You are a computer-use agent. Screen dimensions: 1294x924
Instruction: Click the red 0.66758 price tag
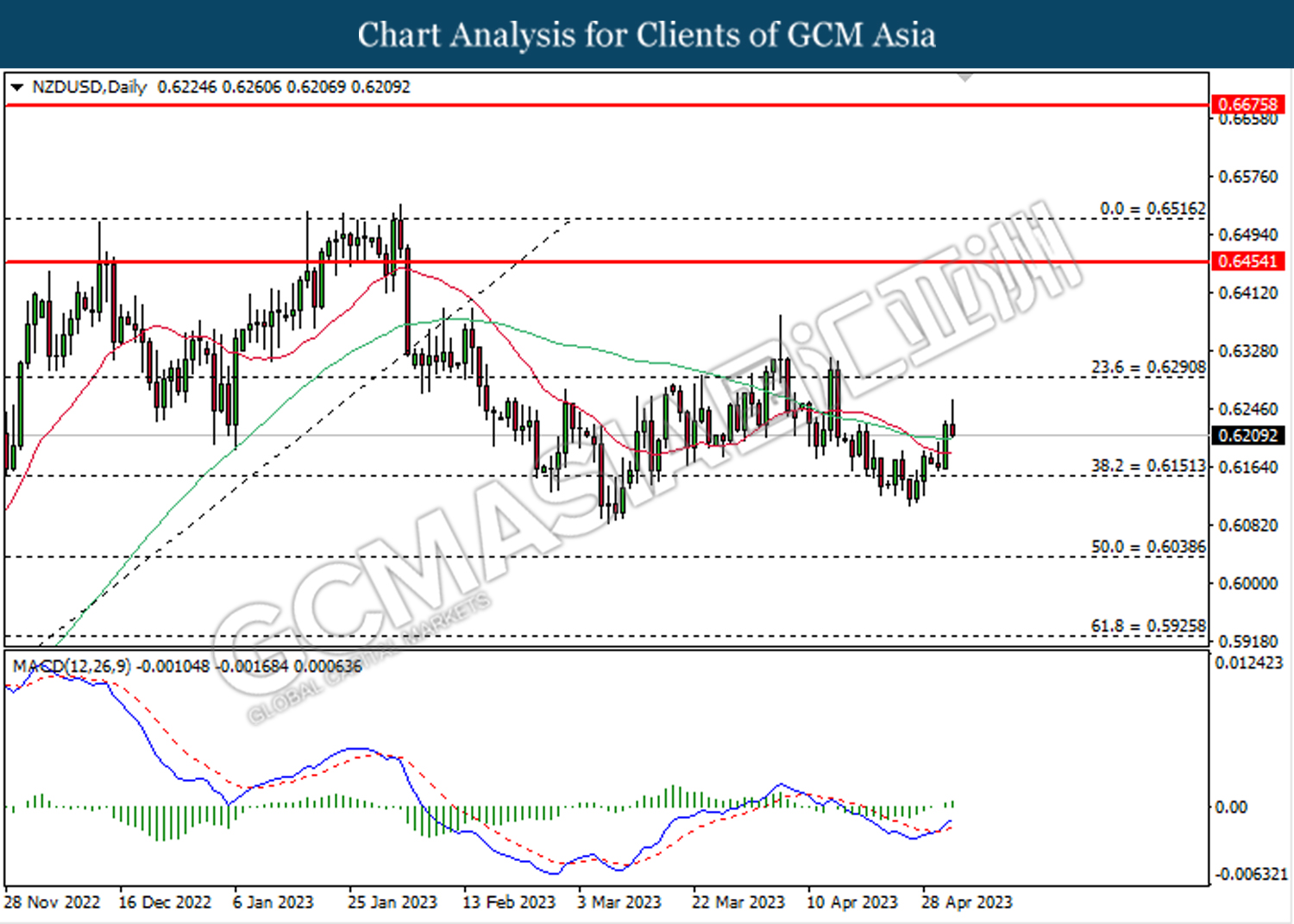[1247, 104]
